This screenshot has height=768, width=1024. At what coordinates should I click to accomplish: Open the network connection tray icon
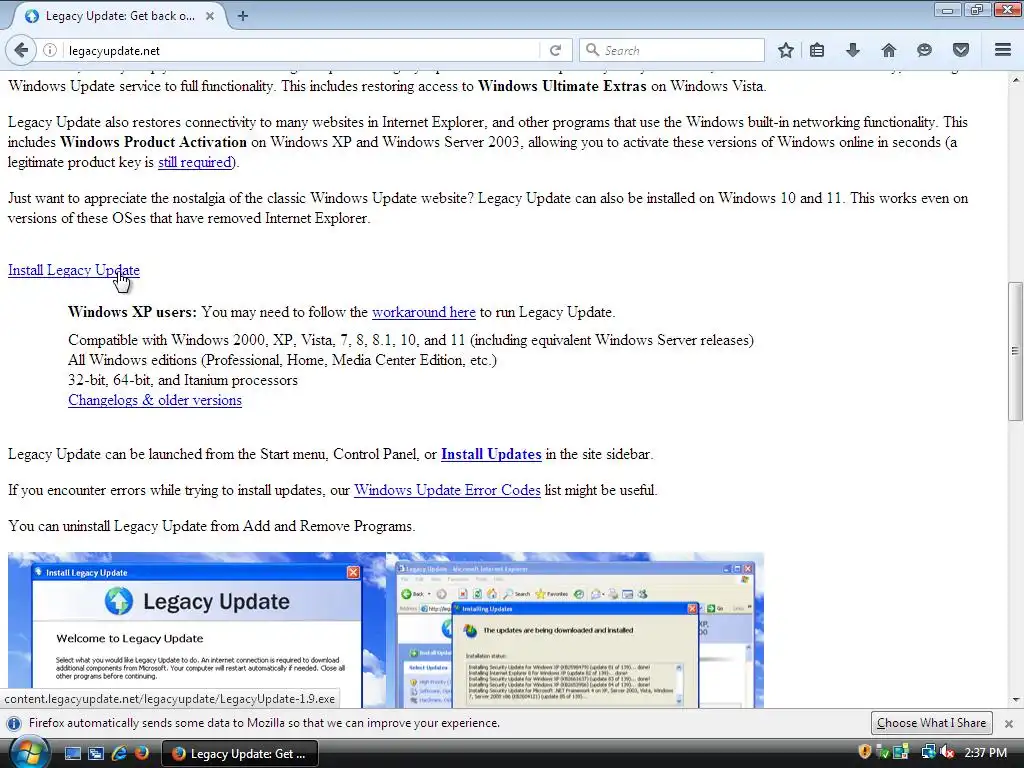click(927, 752)
